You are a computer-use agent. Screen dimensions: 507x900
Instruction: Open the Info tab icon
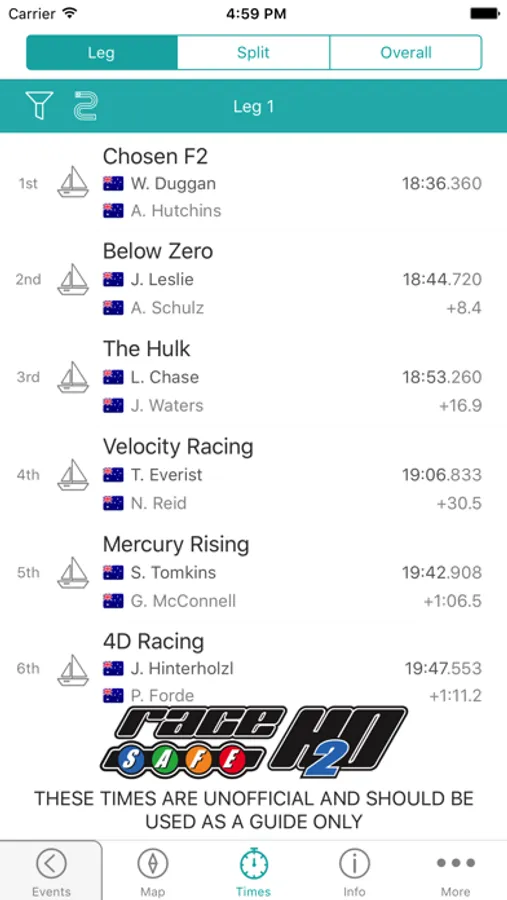coord(354,871)
